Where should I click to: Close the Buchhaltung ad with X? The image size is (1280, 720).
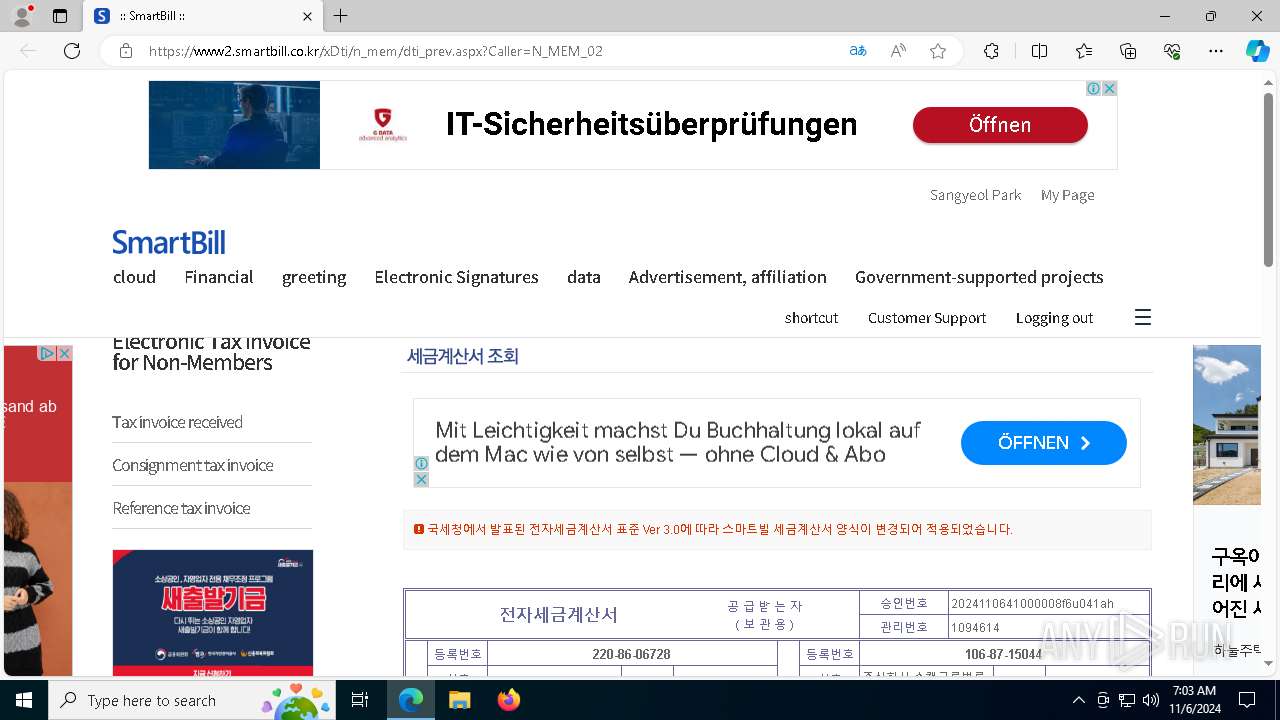[421, 480]
